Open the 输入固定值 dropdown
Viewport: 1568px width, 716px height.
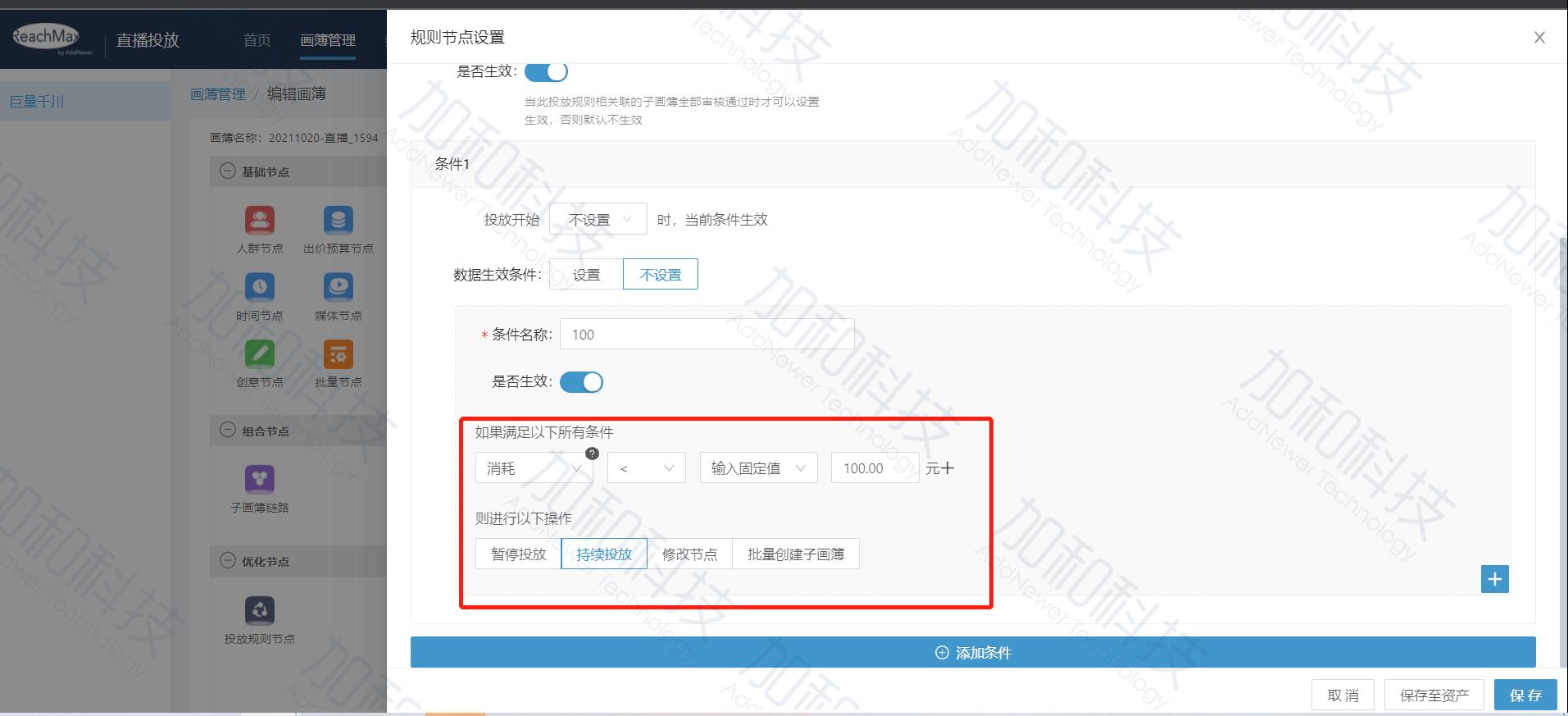coord(759,468)
